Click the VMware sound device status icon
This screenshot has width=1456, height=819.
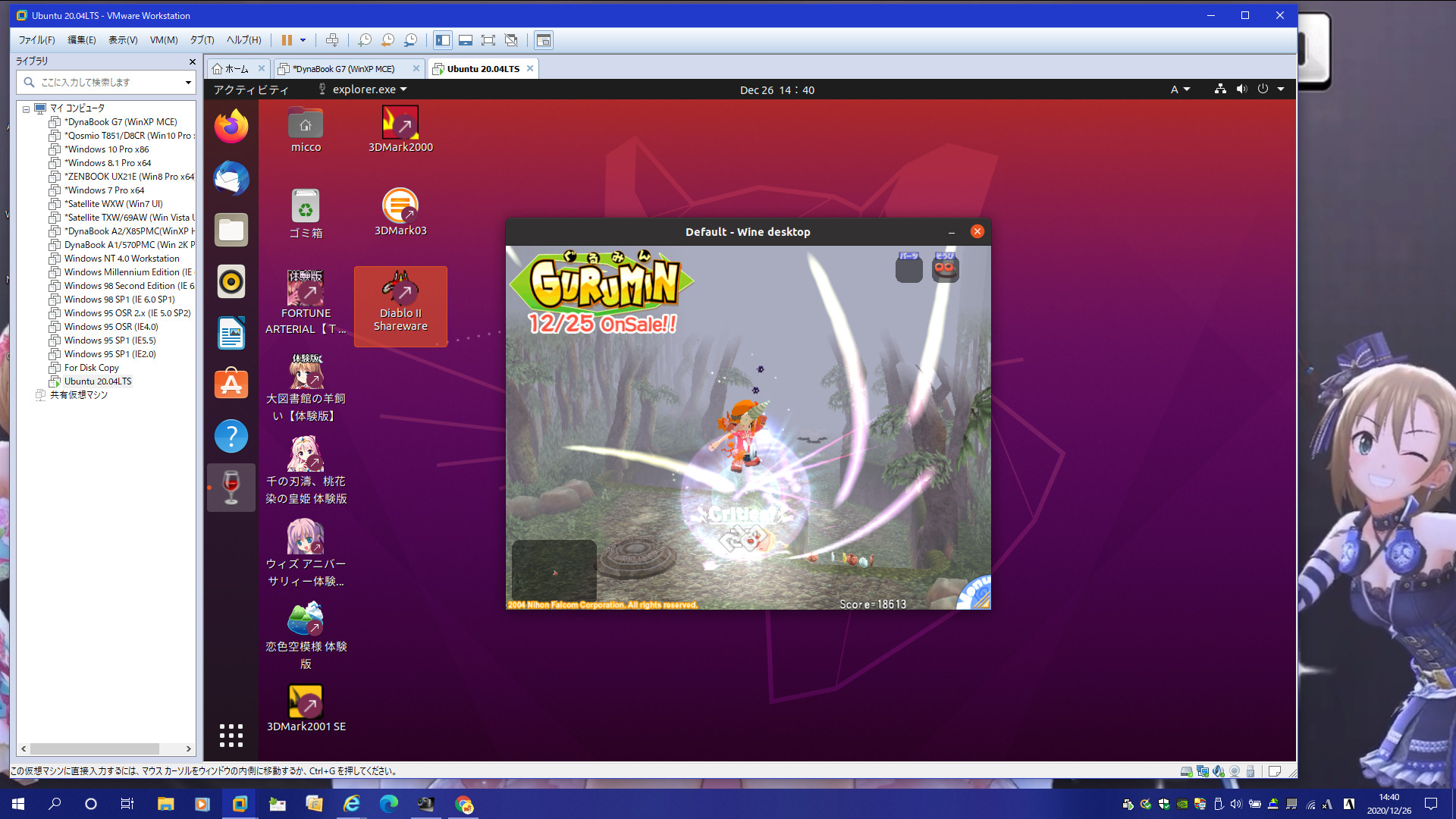[x=1219, y=771]
